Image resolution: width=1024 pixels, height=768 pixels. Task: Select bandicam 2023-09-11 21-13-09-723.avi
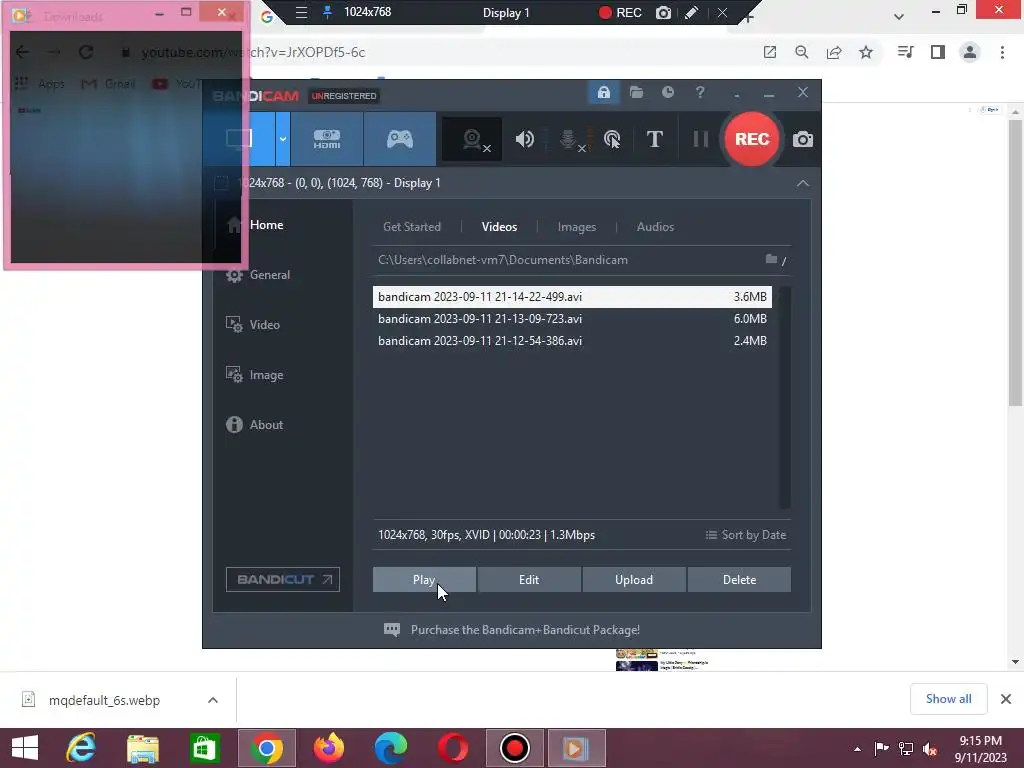point(572,319)
